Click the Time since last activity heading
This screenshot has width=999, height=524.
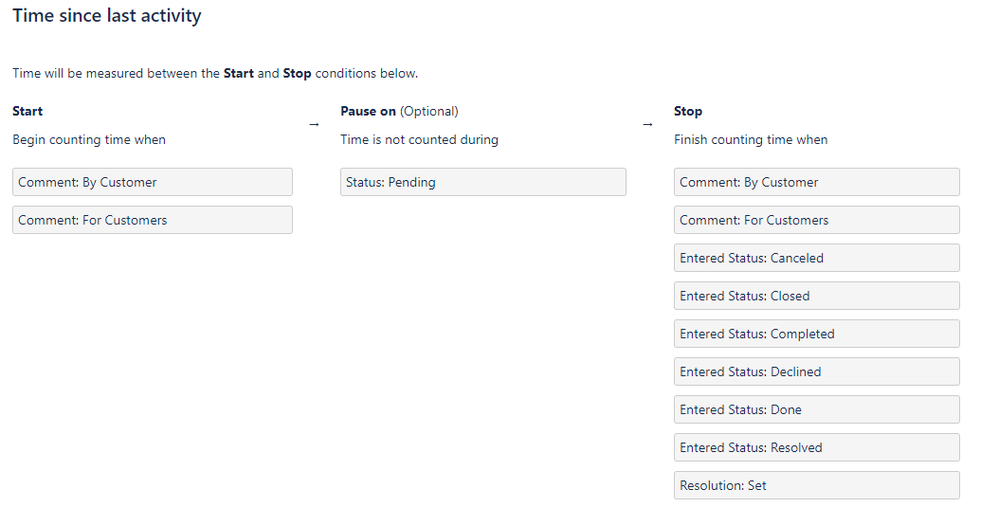click(107, 15)
